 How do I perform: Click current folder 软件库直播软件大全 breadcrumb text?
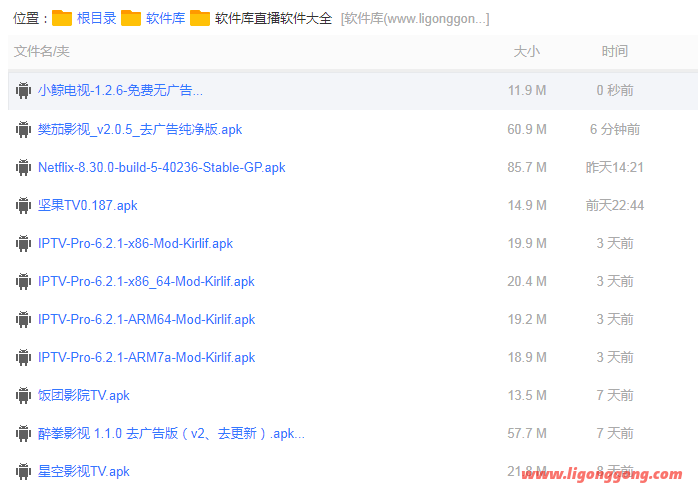tap(273, 18)
